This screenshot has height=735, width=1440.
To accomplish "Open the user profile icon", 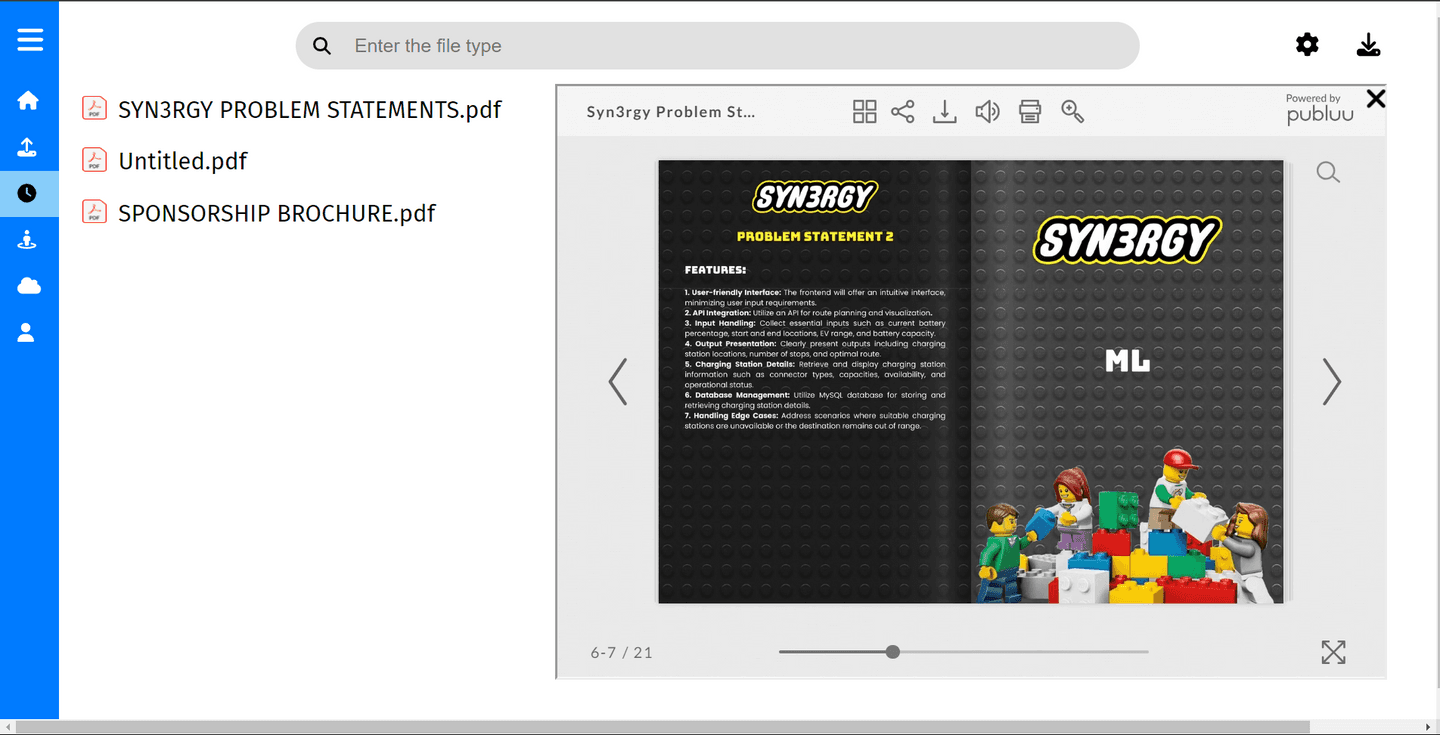I will click(x=27, y=332).
